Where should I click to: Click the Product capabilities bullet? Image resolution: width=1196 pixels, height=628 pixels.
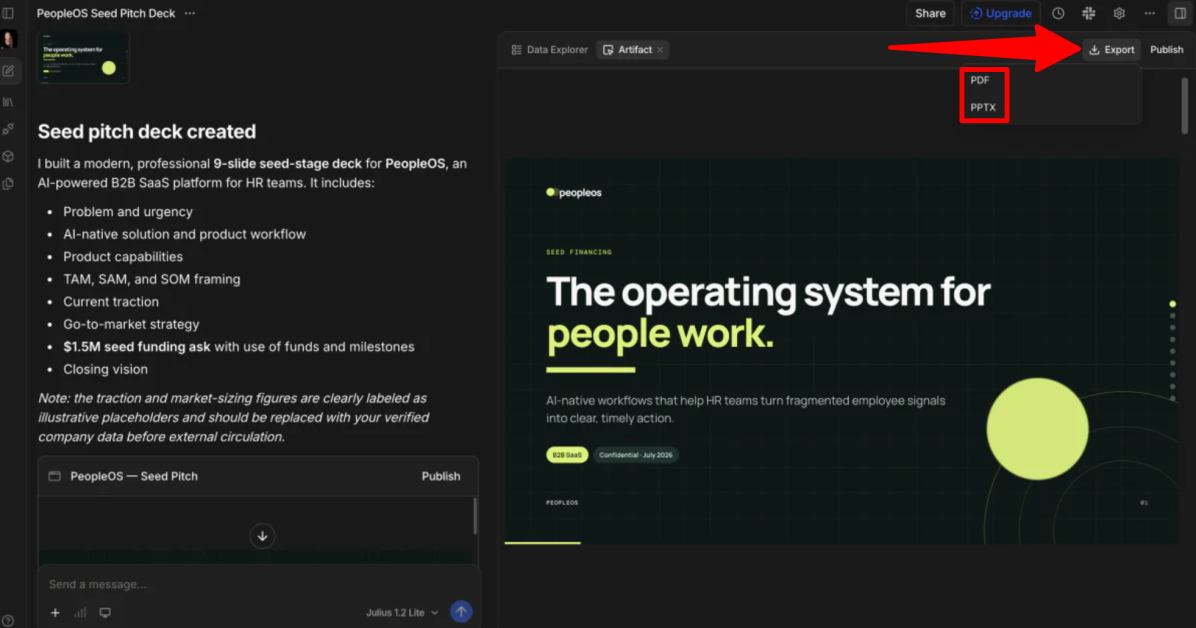123,256
